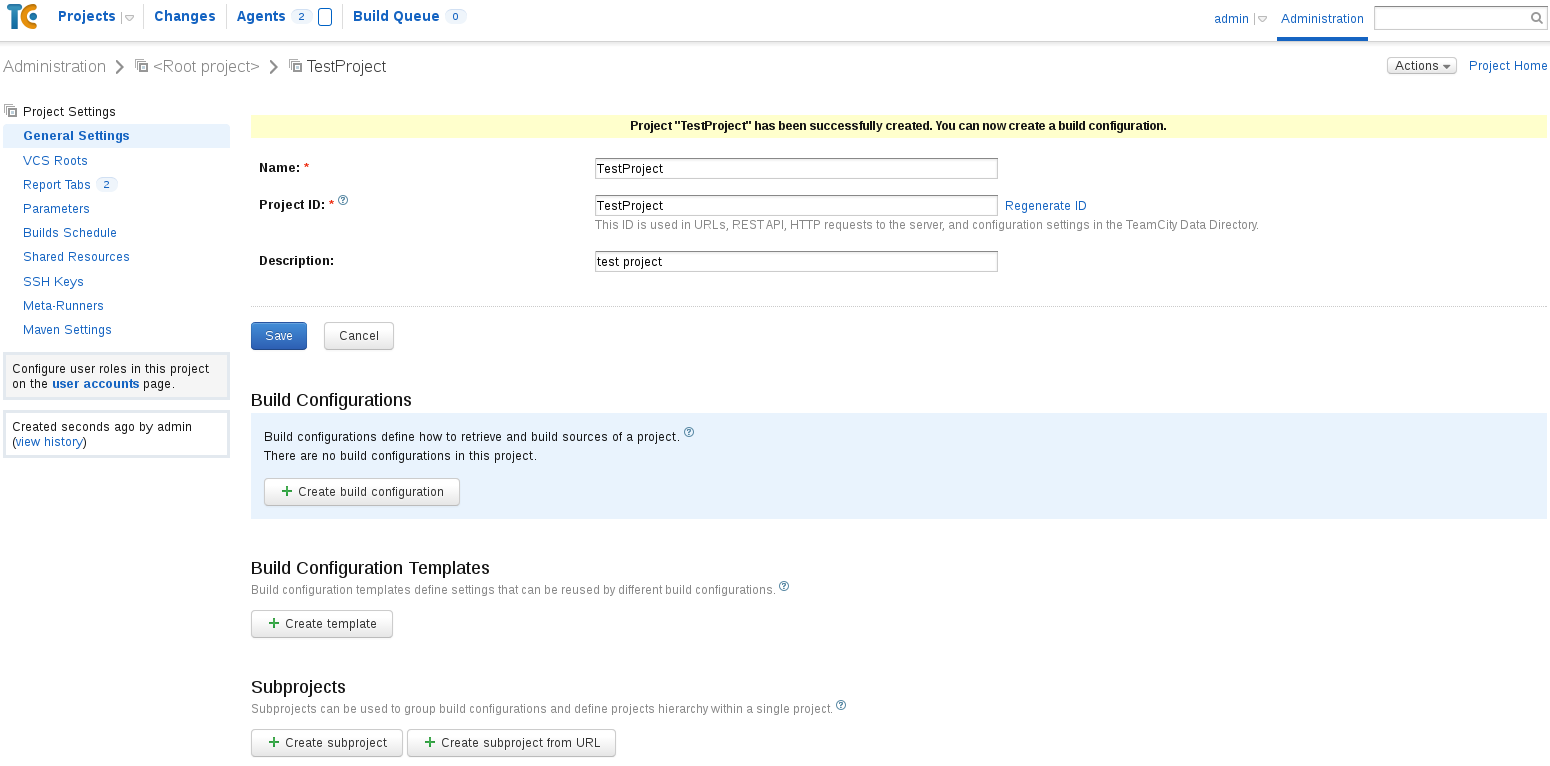The height and width of the screenshot is (766, 1550).
Task: Click the Create subproject from URL button
Action: 511,743
